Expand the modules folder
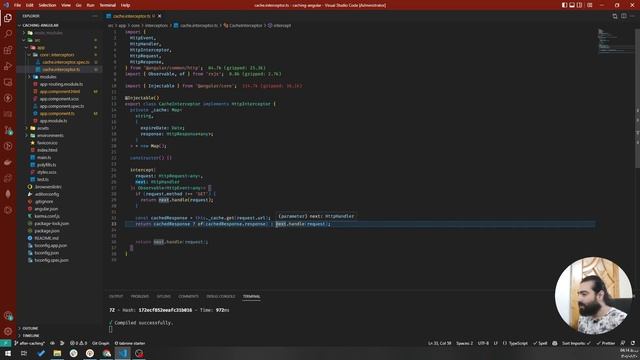 coord(48,77)
